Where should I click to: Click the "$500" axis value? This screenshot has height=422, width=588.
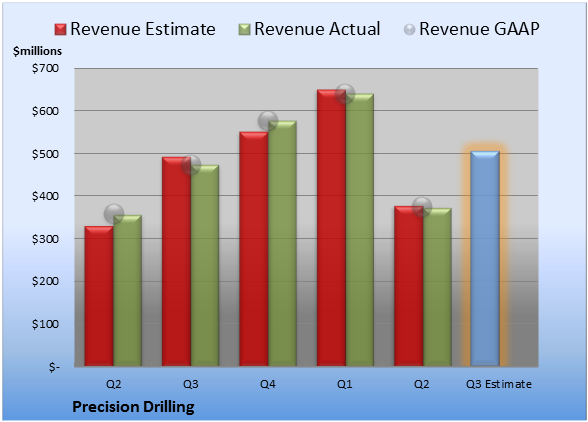[x=45, y=154]
